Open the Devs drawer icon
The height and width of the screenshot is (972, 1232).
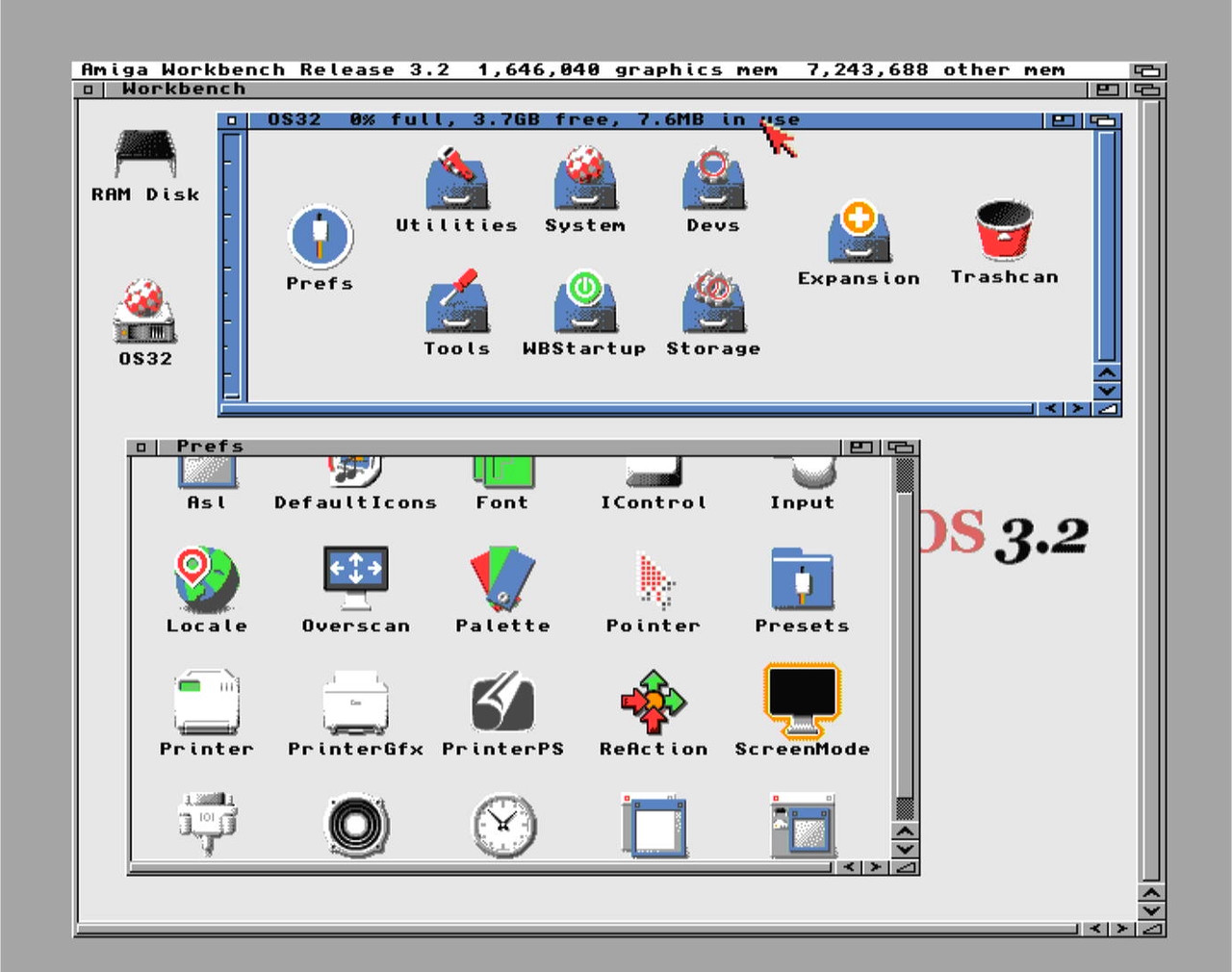coord(713,178)
